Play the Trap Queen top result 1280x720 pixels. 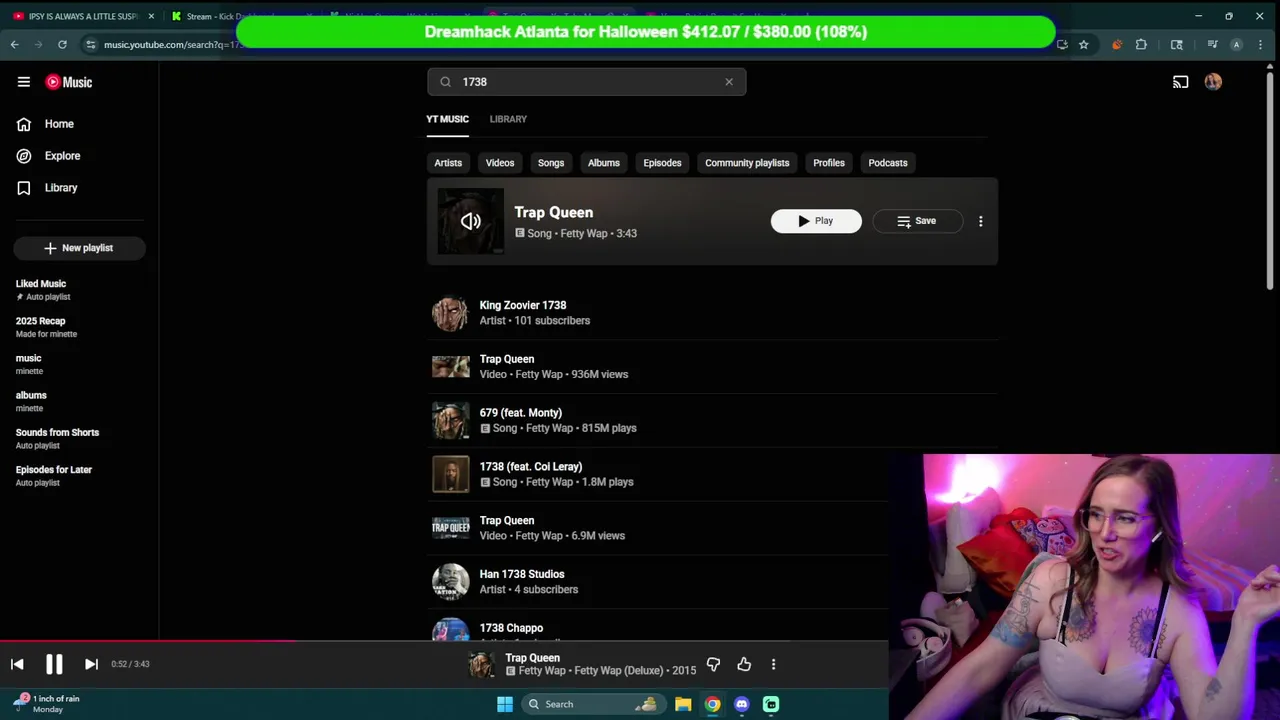pos(816,221)
